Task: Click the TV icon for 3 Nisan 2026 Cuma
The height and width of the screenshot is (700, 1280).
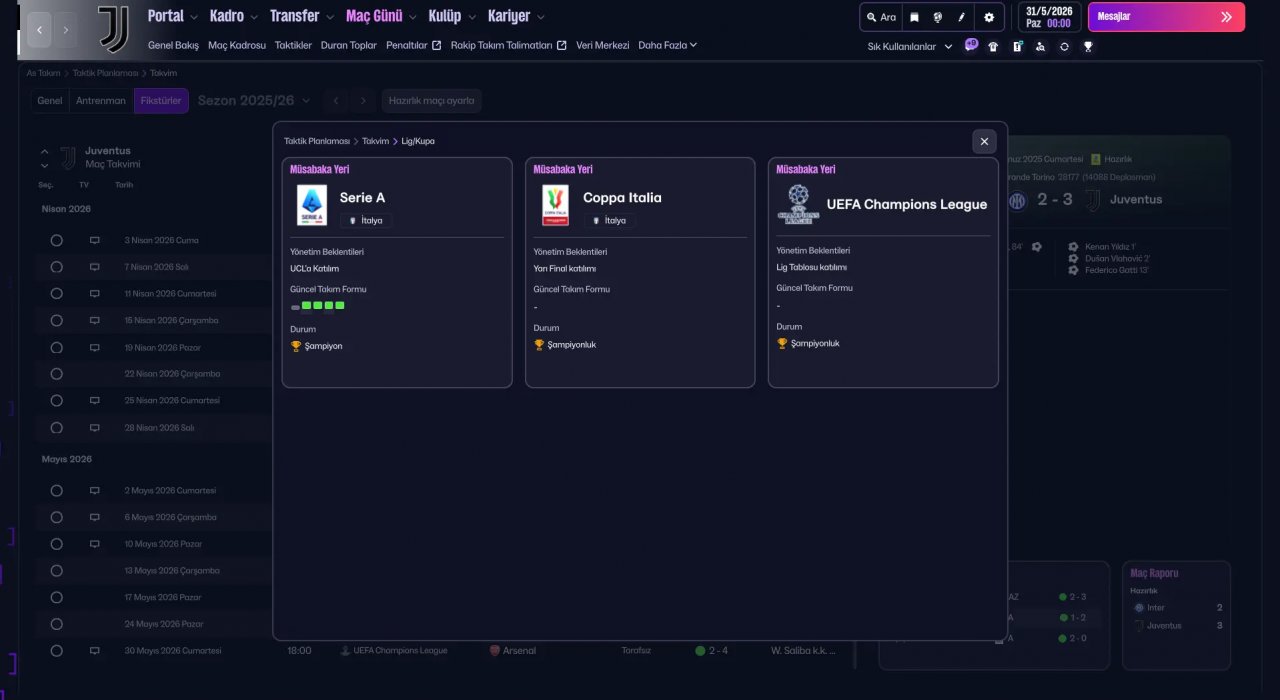Action: coord(95,241)
